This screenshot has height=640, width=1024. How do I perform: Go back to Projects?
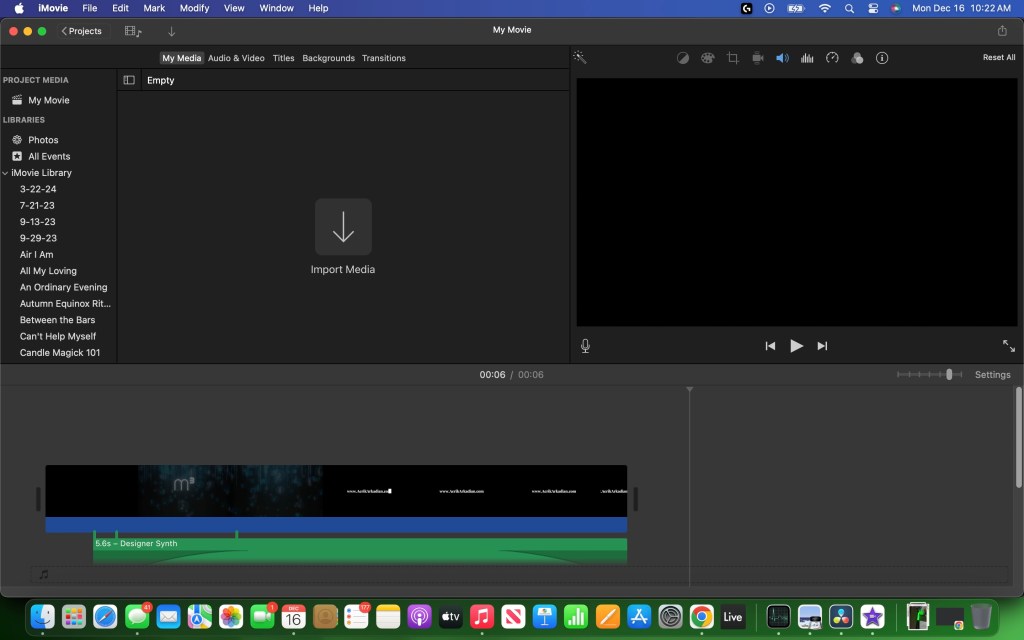82,31
